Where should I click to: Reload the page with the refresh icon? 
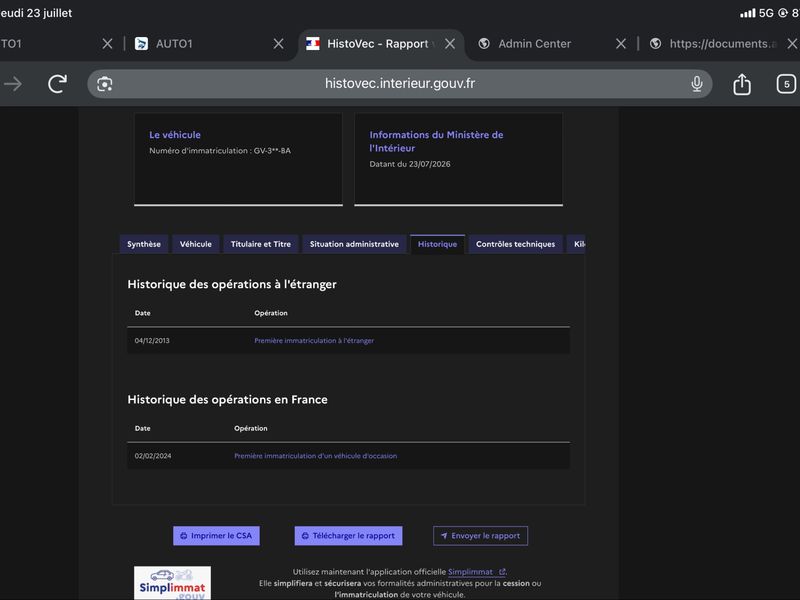point(57,84)
